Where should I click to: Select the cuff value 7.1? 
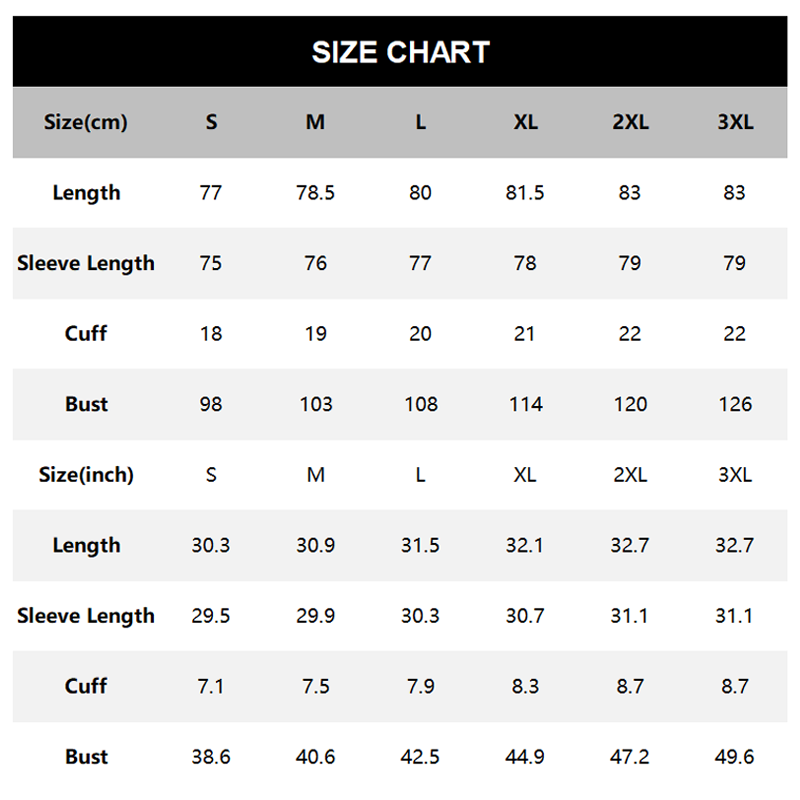tap(211, 687)
